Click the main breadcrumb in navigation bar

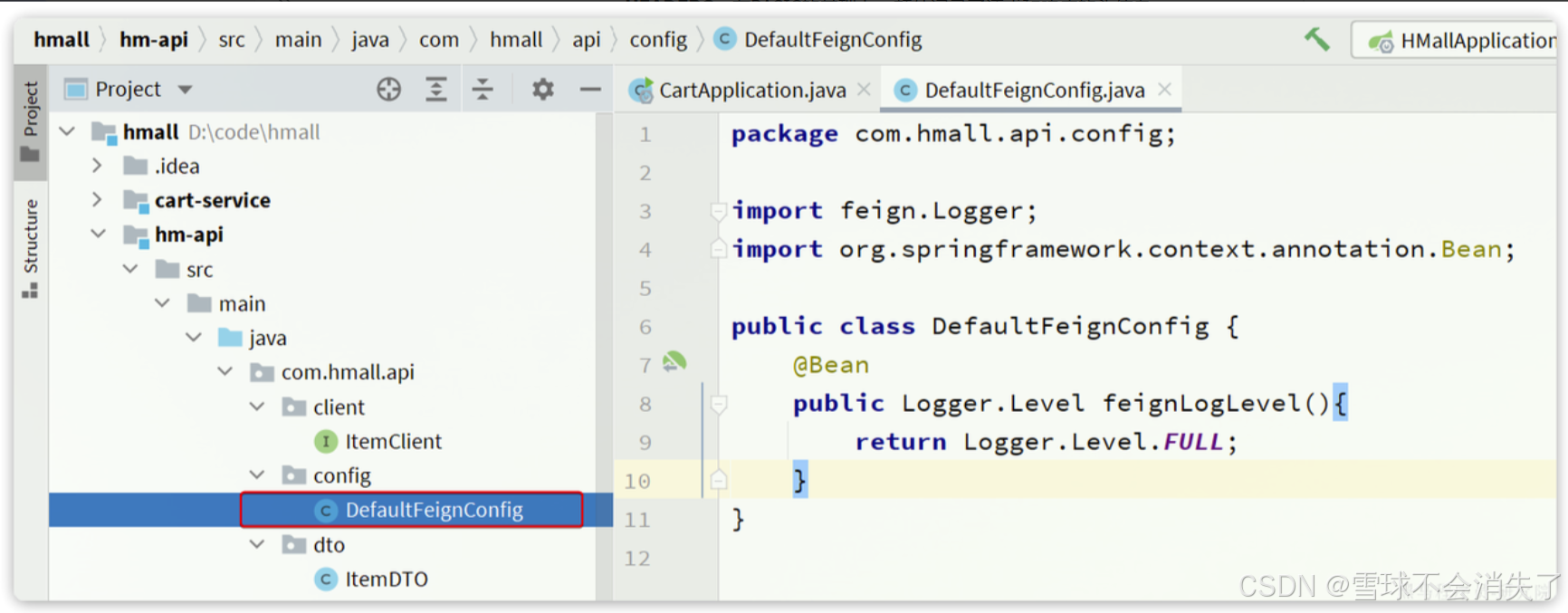click(299, 40)
